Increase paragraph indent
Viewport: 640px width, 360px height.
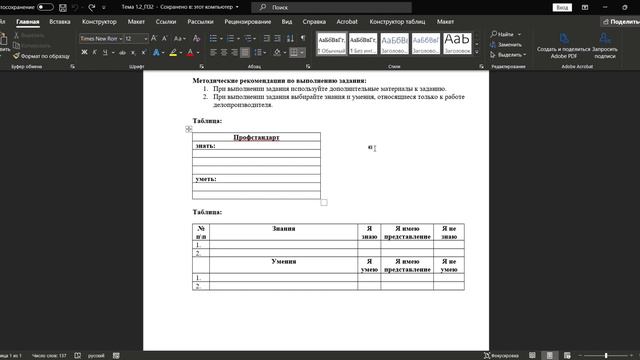[277, 38]
